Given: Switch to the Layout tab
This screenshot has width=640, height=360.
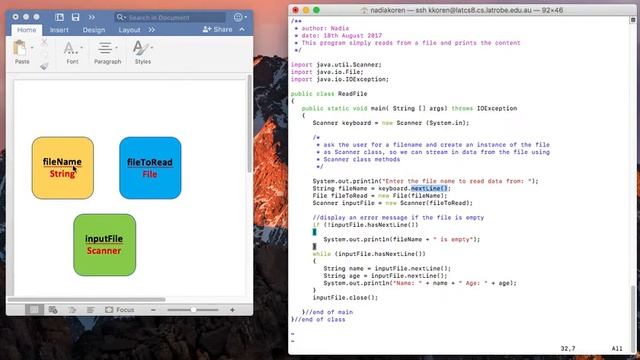Looking at the screenshot, I should point(129,30).
